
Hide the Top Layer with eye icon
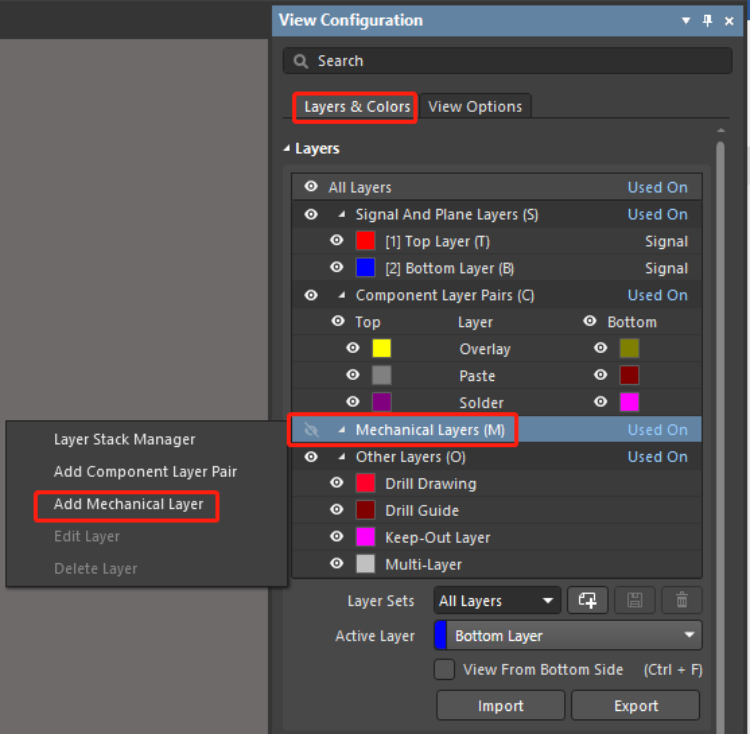(x=337, y=241)
